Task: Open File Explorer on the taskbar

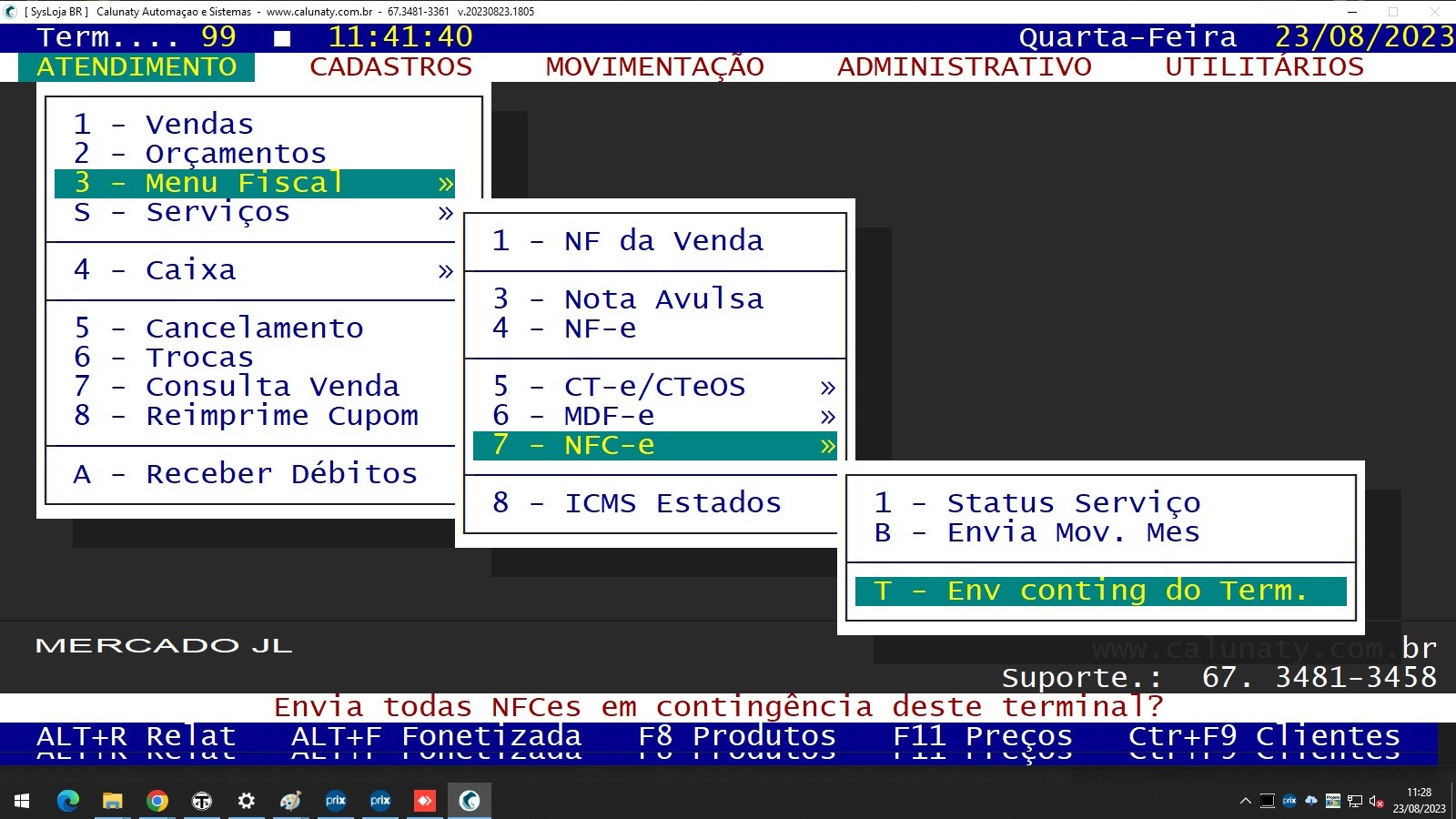Action: point(111,801)
